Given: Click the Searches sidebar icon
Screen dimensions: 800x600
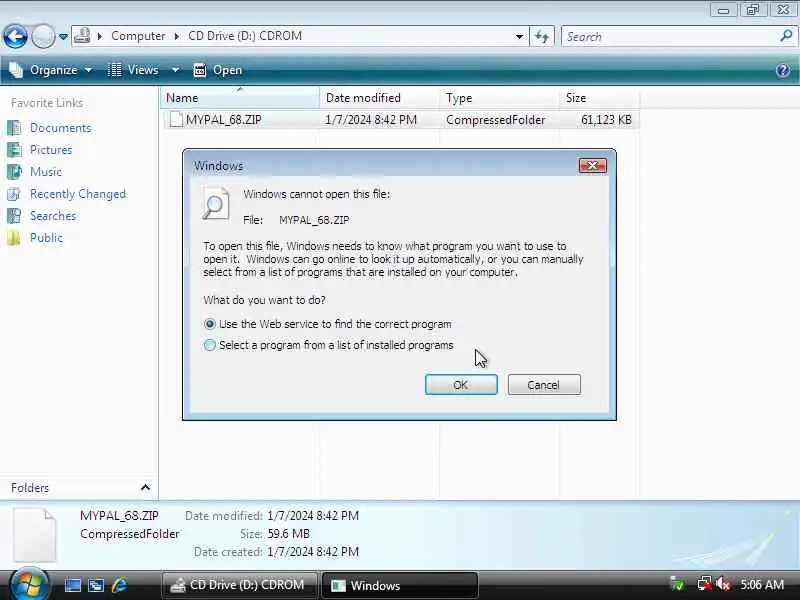Looking at the screenshot, I should (x=14, y=216).
